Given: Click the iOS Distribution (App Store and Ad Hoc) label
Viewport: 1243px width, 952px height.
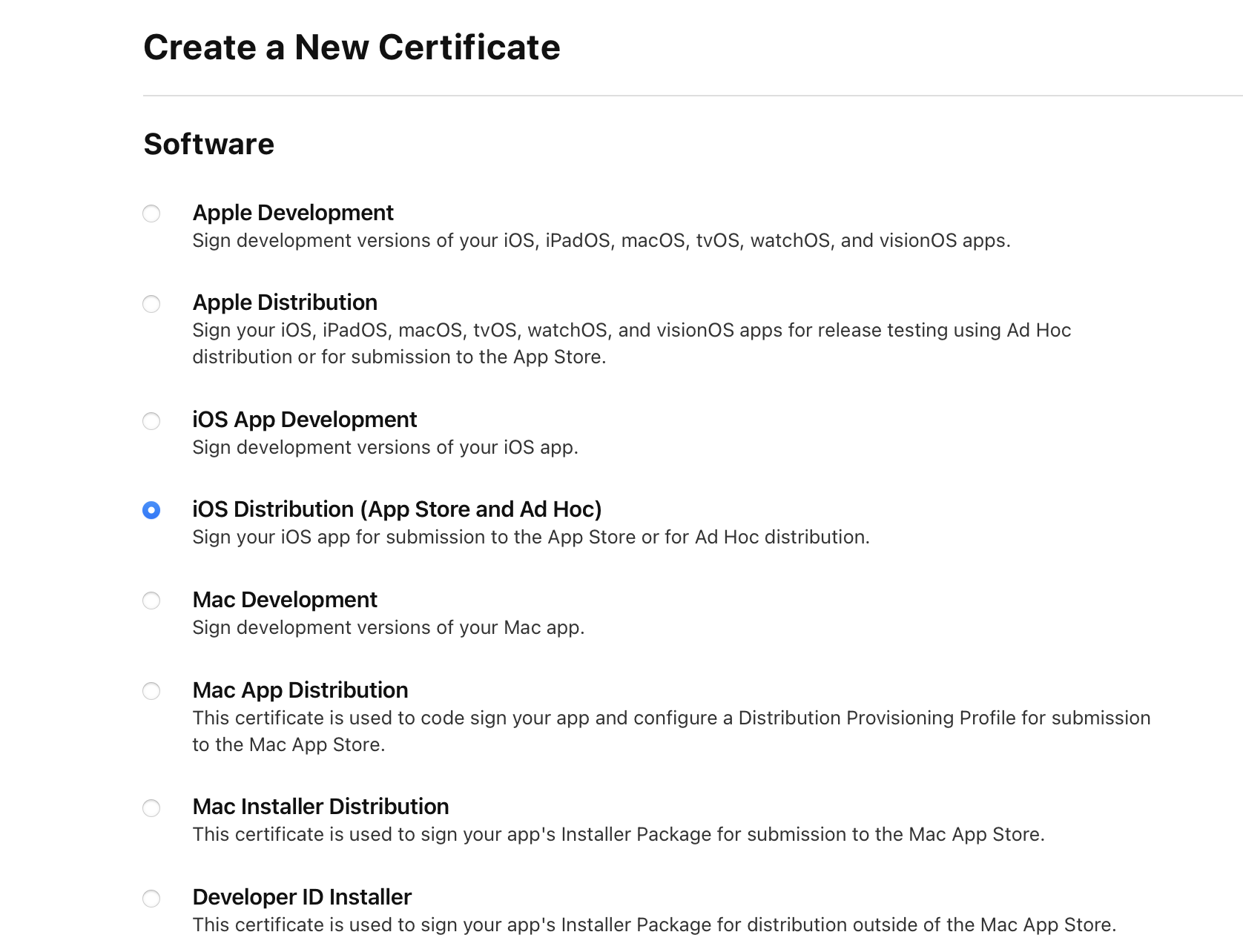Looking at the screenshot, I should (398, 509).
